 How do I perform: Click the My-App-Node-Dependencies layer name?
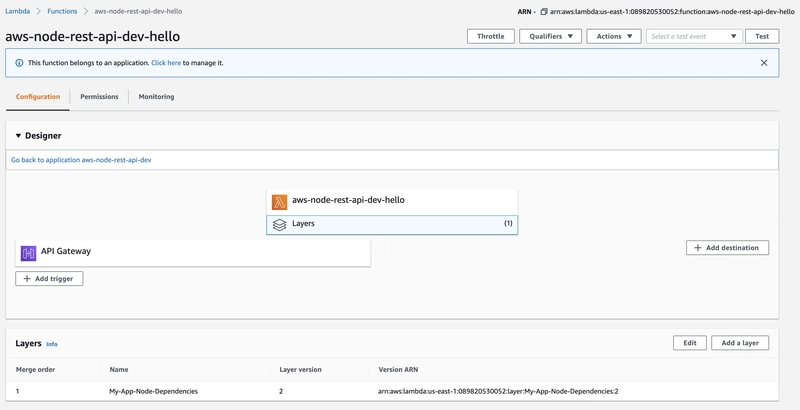[154, 392]
